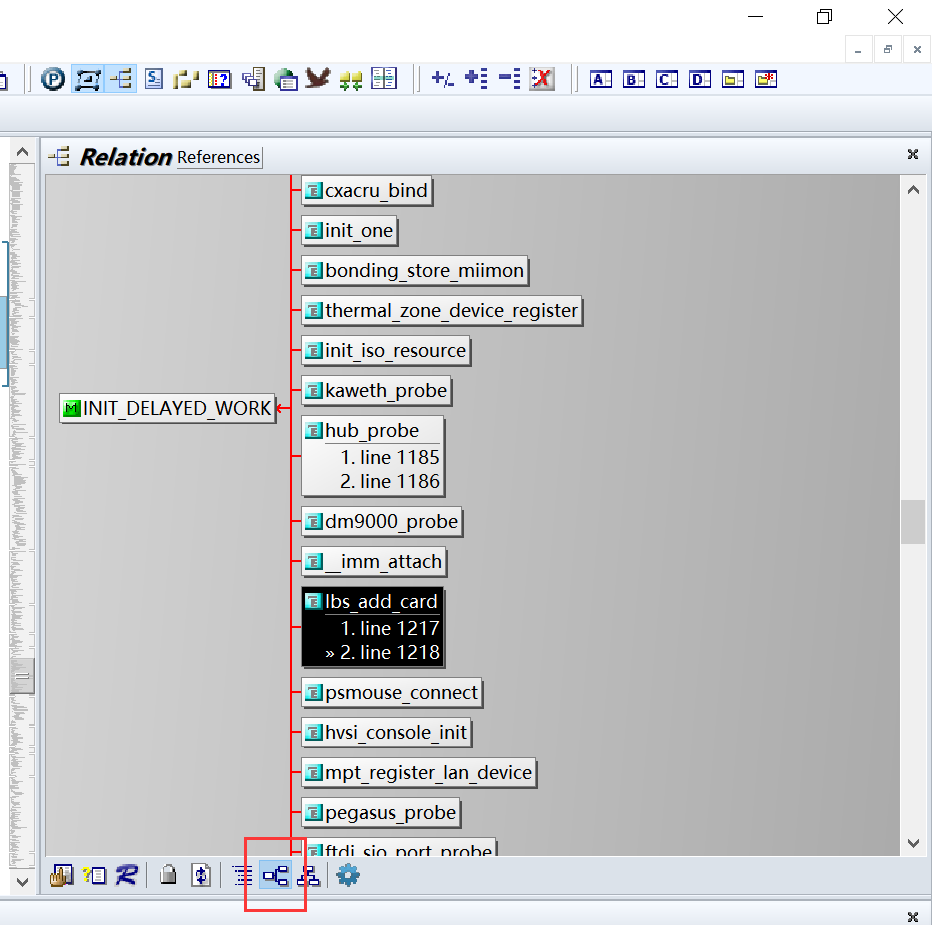Screen dimensions: 932x925
Task: Click the red X delete icon in top toolbar
Action: (542, 79)
